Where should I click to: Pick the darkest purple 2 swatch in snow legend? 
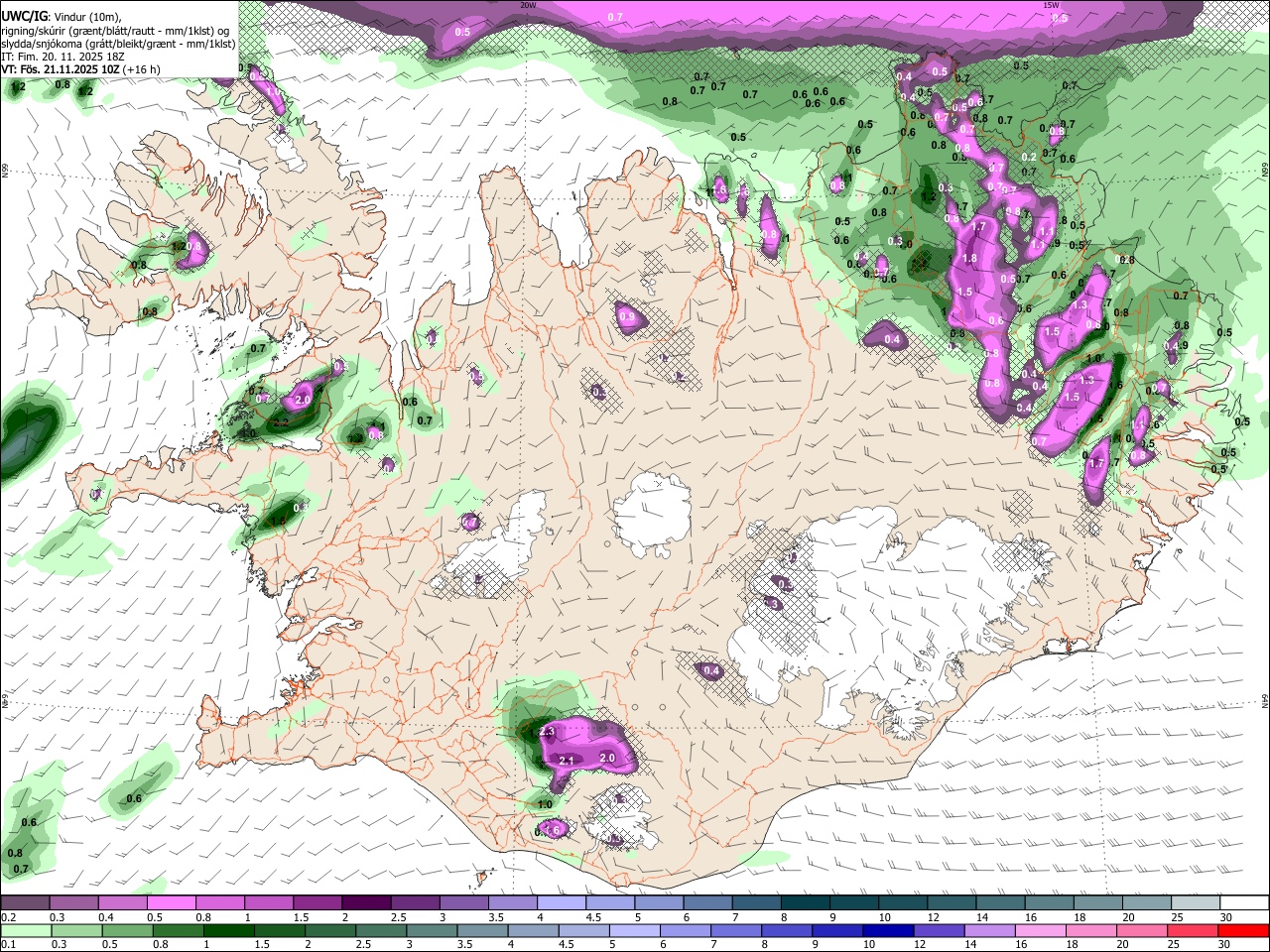click(366, 903)
